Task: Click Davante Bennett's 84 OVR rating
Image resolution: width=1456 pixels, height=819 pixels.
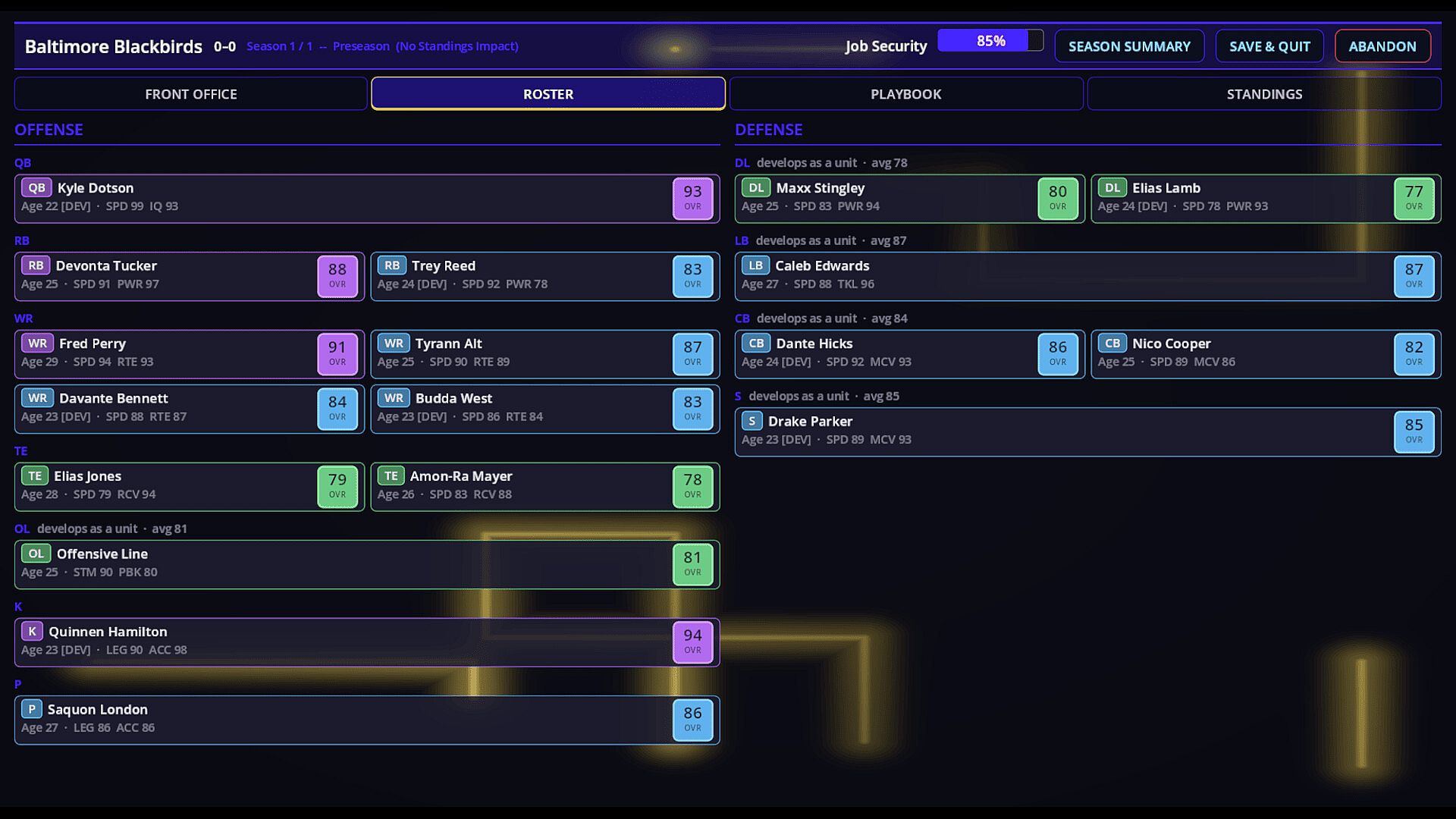Action: (337, 409)
